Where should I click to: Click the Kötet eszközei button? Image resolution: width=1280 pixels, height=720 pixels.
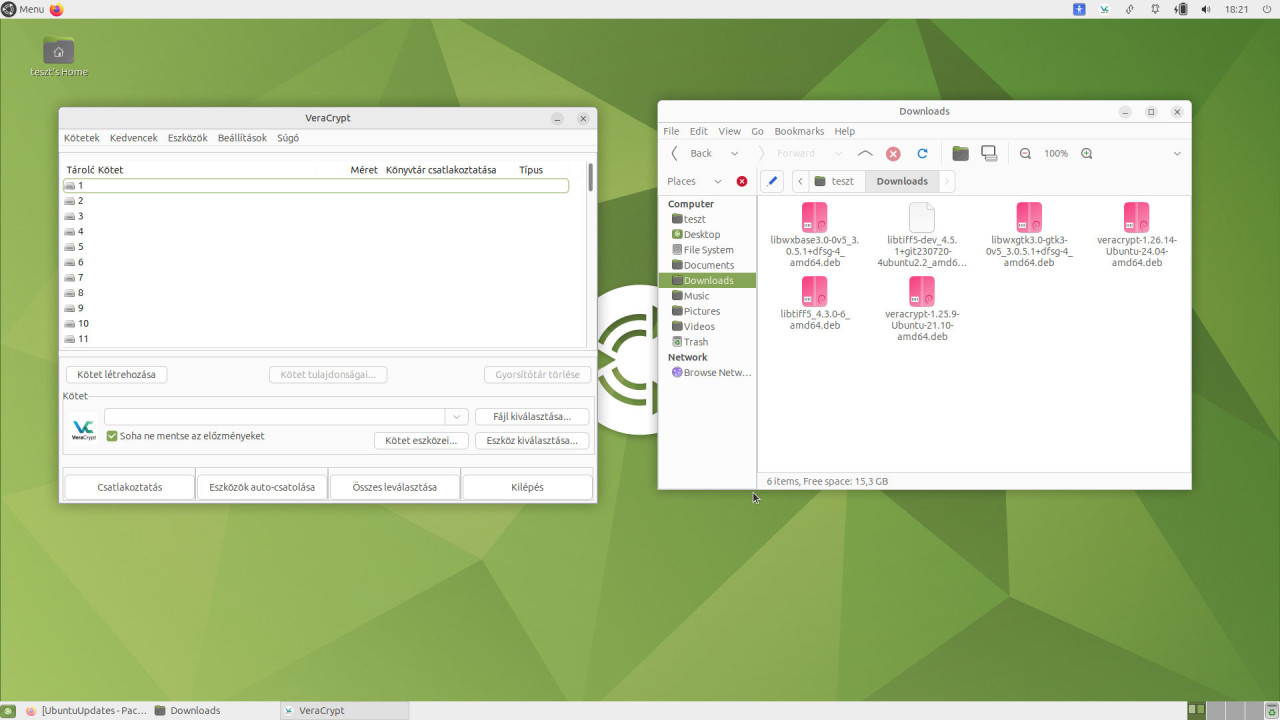421,441
